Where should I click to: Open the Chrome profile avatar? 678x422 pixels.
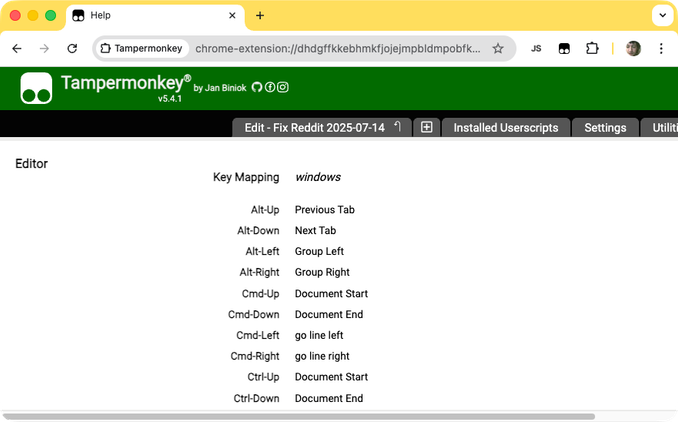point(633,48)
